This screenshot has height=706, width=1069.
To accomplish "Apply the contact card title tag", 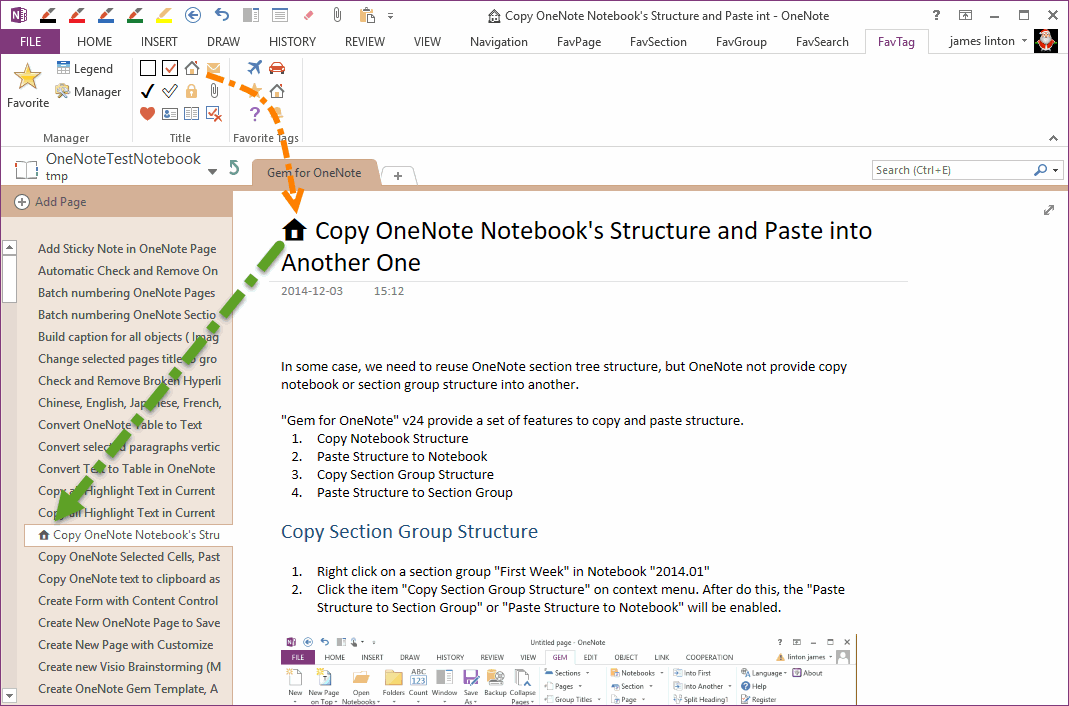I will click(170, 114).
